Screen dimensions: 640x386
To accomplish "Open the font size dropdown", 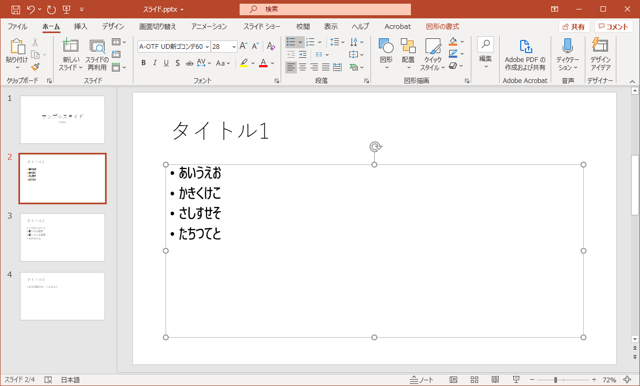I will (234, 47).
